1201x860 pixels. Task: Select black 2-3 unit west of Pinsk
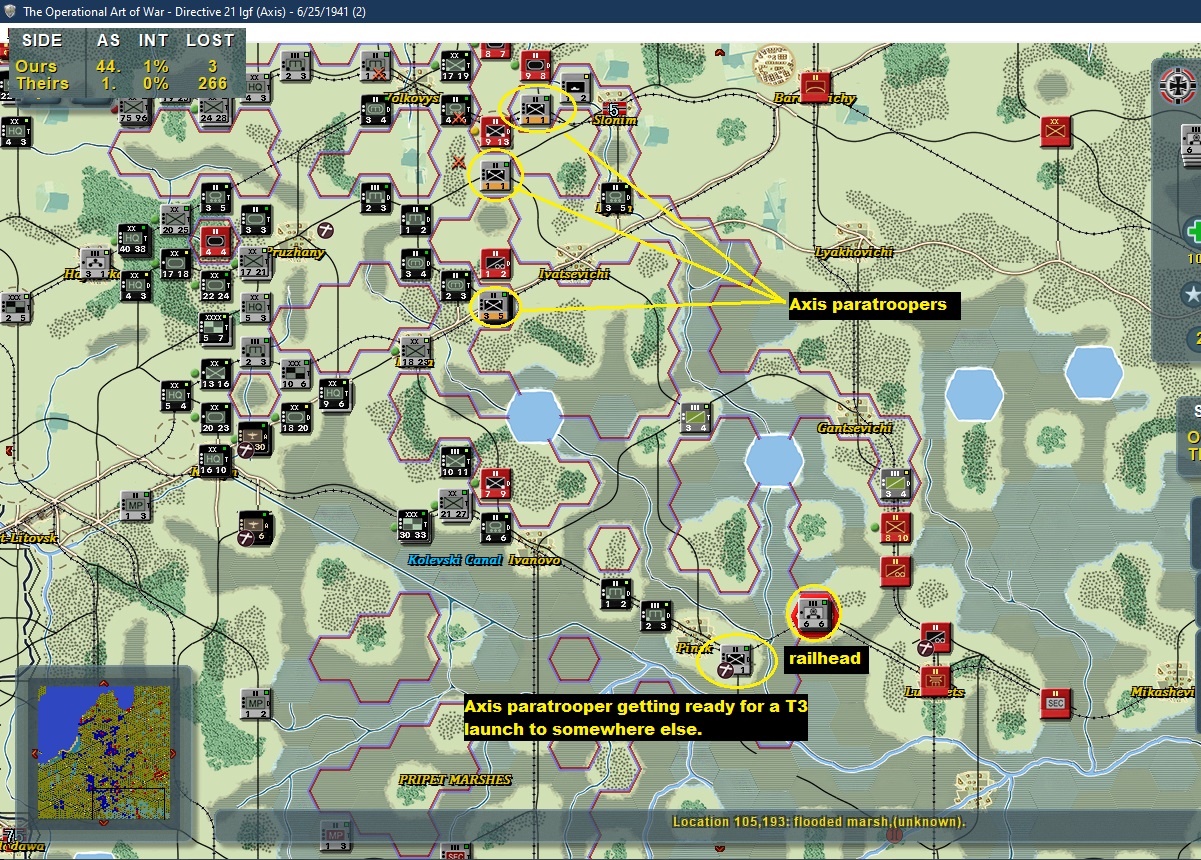[x=655, y=615]
